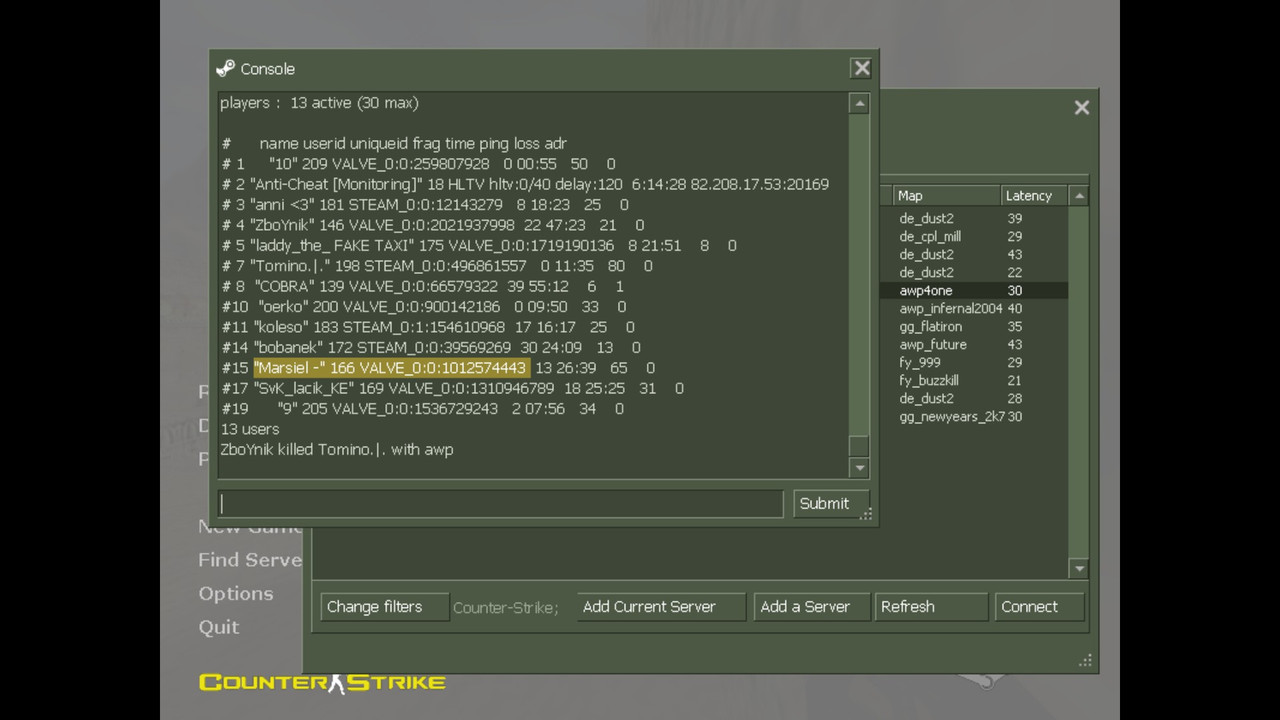Click "ZboYnik killed Tomino.|. with awp" line

pyautogui.click(x=337, y=449)
